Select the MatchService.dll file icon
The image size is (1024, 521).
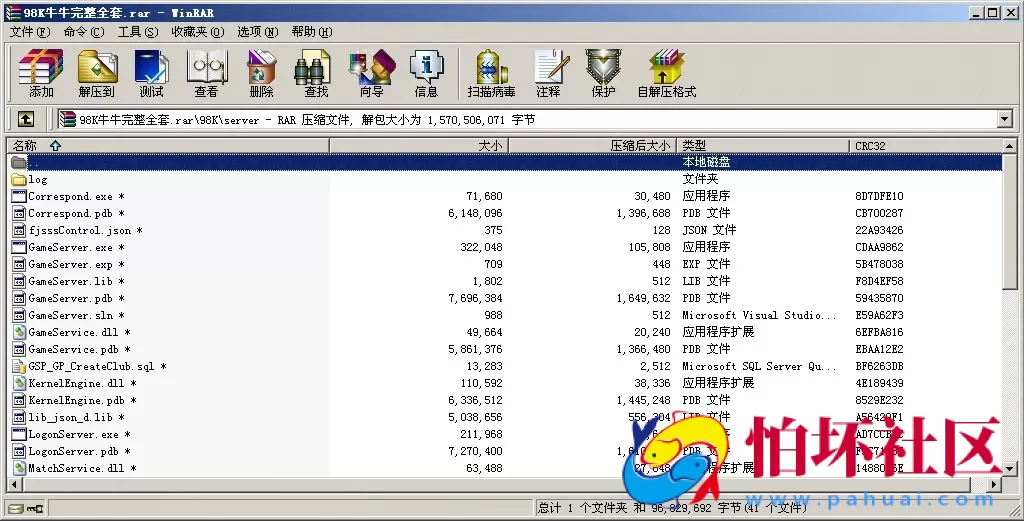tap(18, 467)
